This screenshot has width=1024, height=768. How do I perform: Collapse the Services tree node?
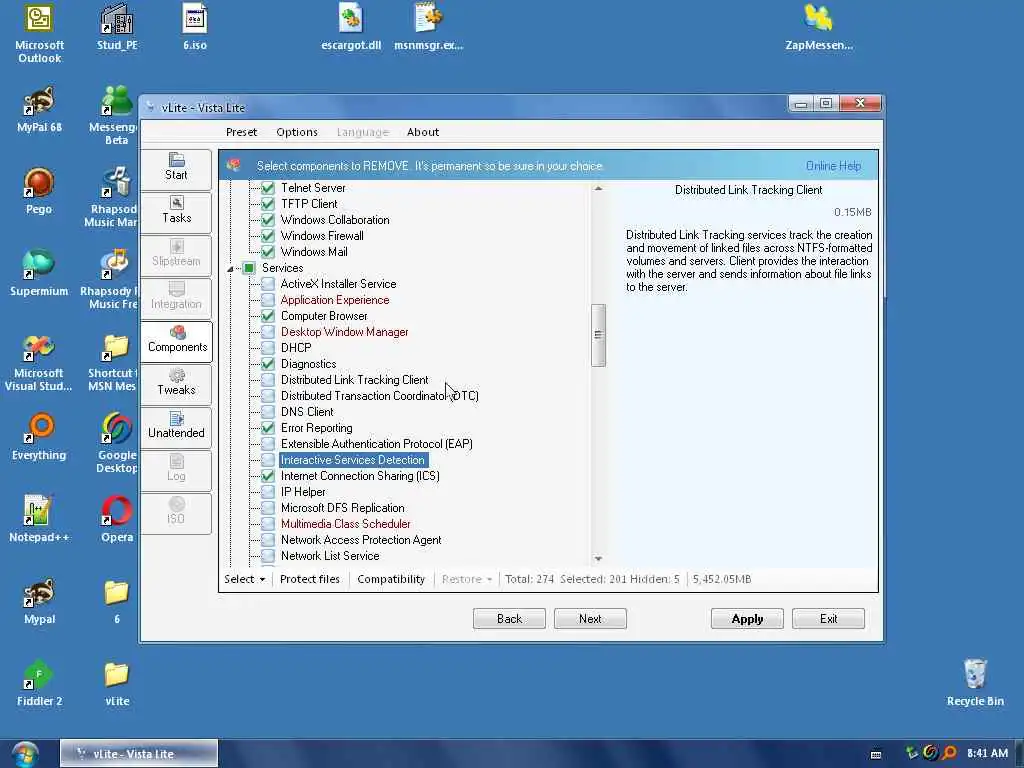231,268
